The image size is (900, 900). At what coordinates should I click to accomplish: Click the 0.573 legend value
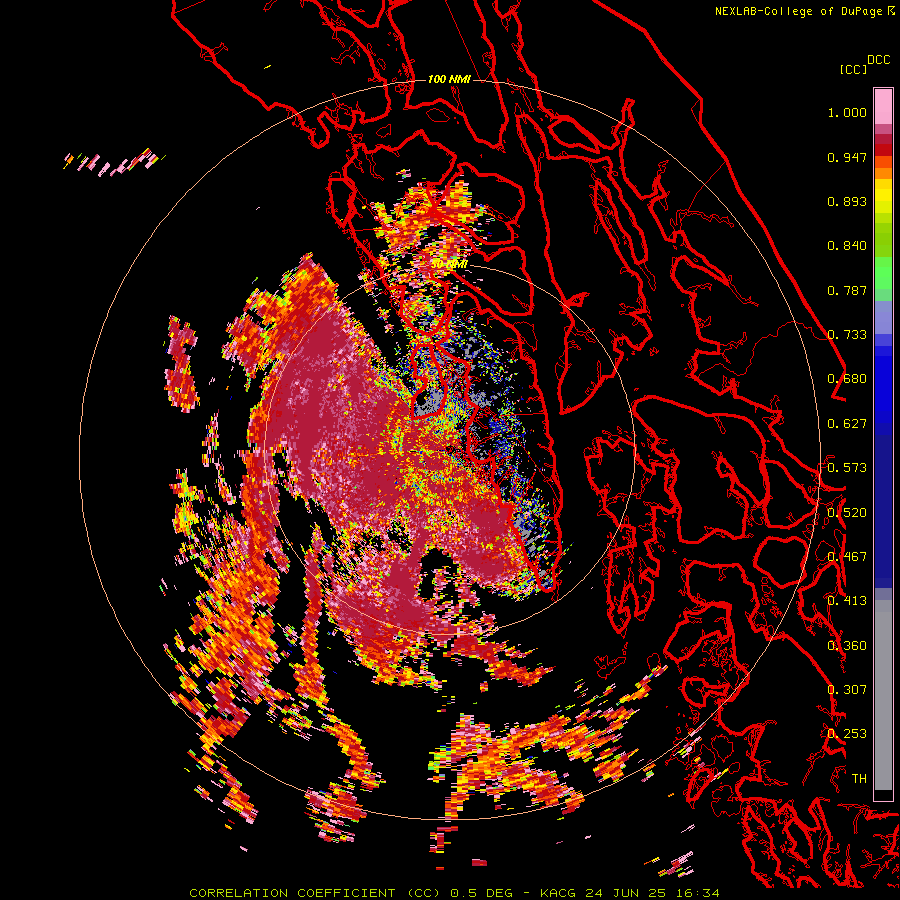[847, 468]
